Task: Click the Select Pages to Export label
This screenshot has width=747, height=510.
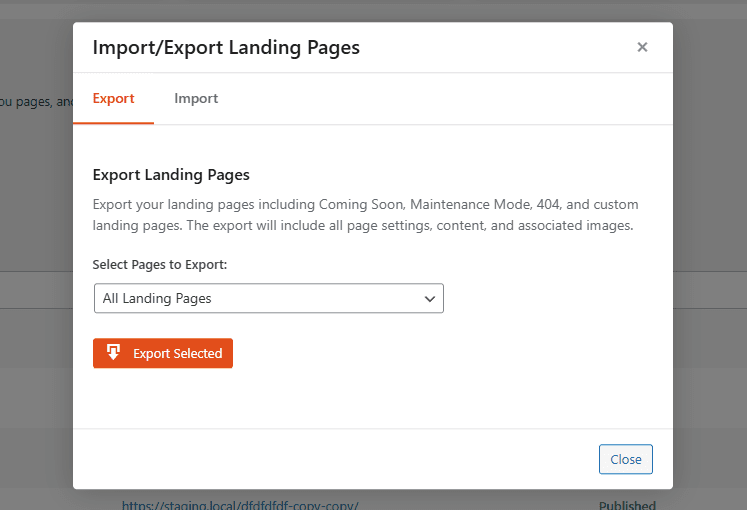Action: (160, 265)
